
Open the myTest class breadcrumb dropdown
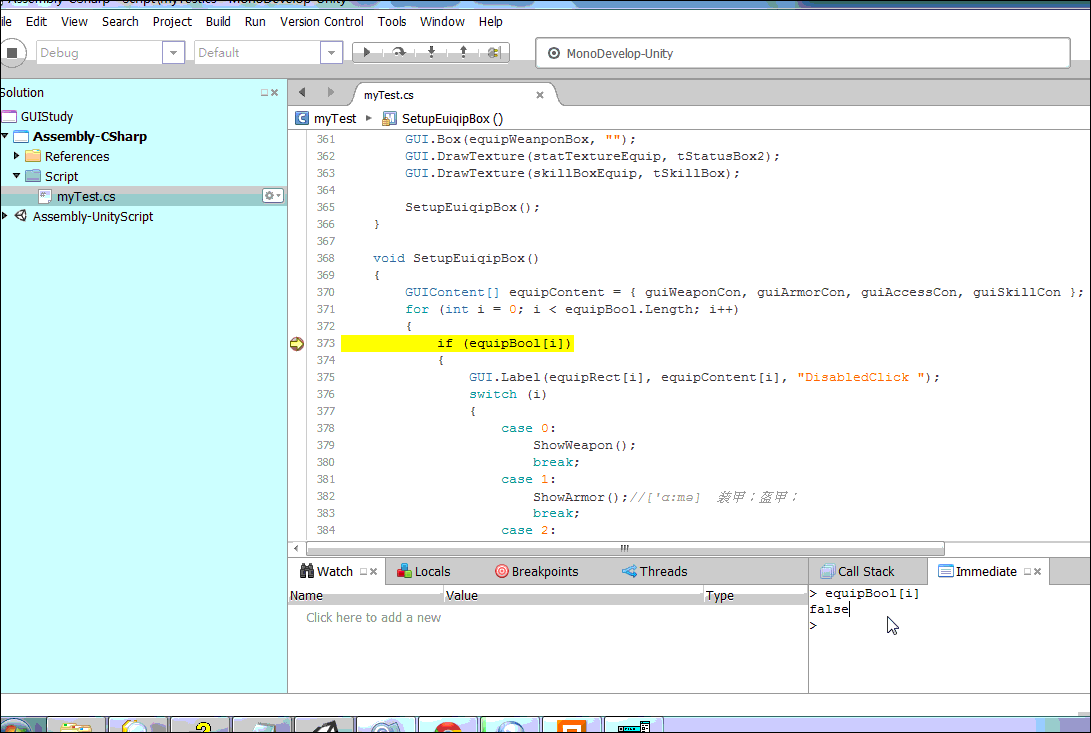(x=335, y=119)
